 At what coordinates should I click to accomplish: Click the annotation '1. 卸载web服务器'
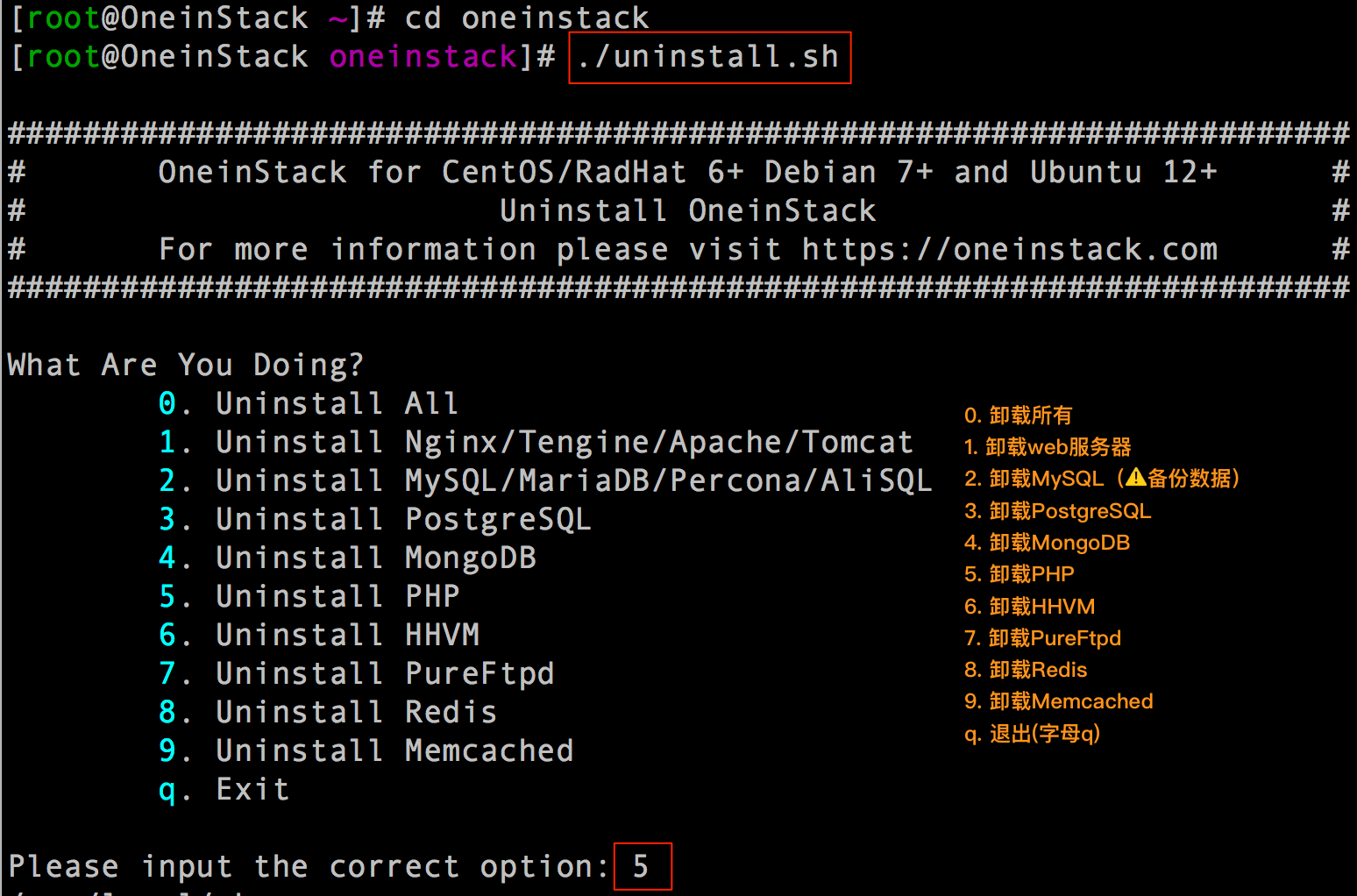tap(1048, 447)
